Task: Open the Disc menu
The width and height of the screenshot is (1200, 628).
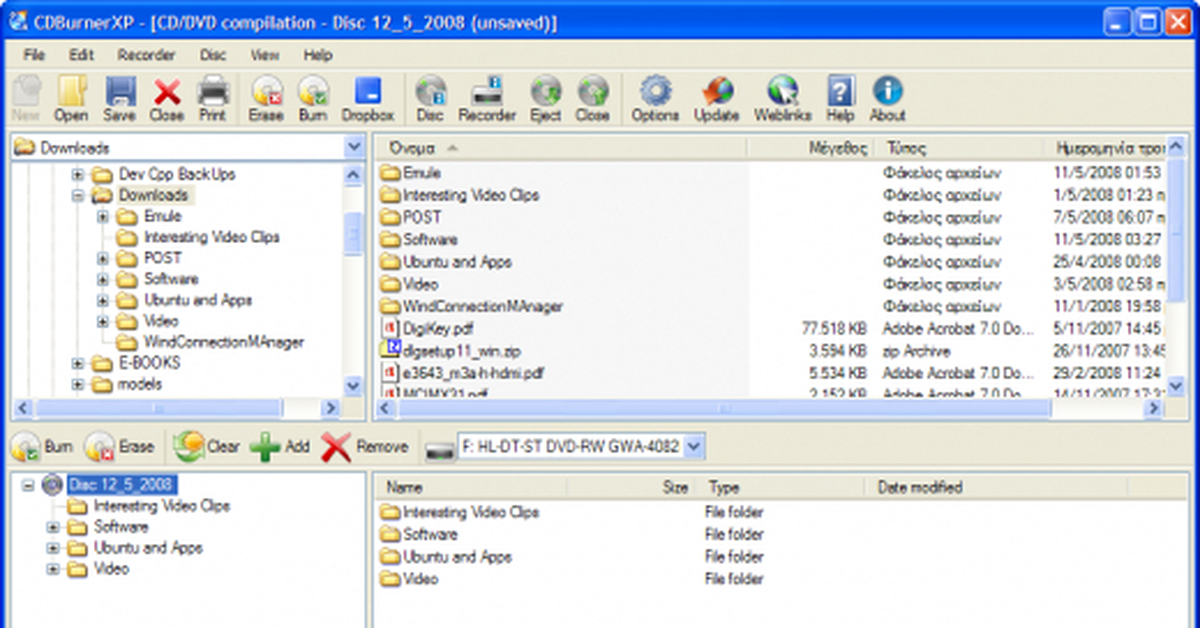Action: click(x=213, y=55)
